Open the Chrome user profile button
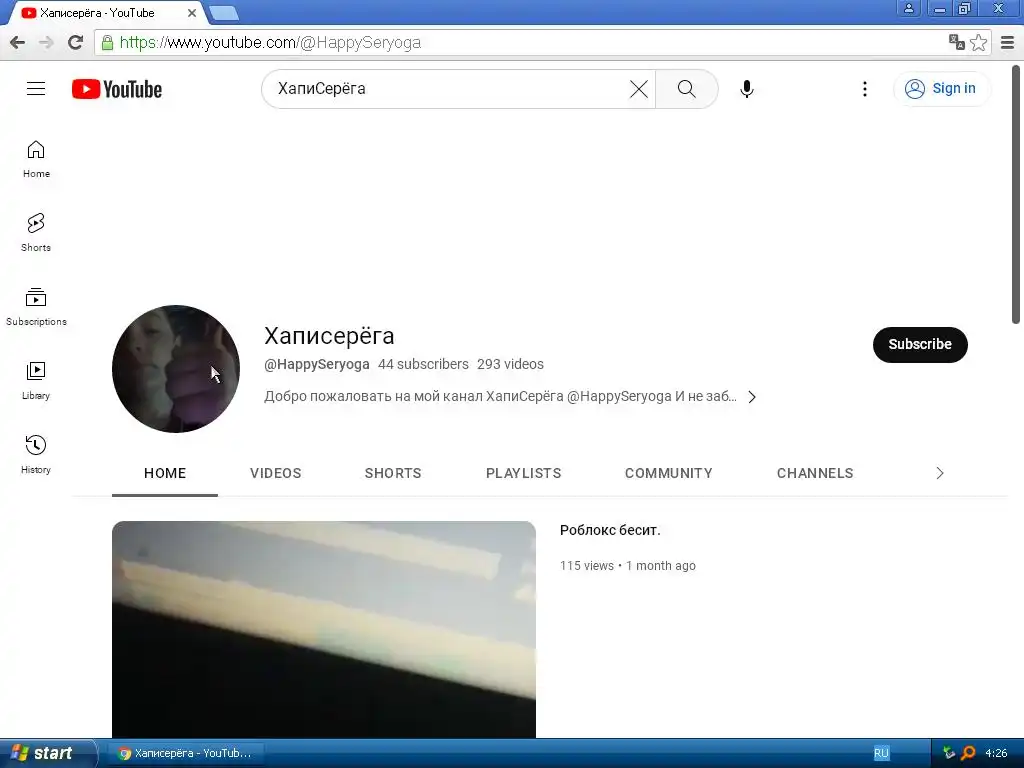Viewport: 1024px width, 768px height. click(x=908, y=8)
